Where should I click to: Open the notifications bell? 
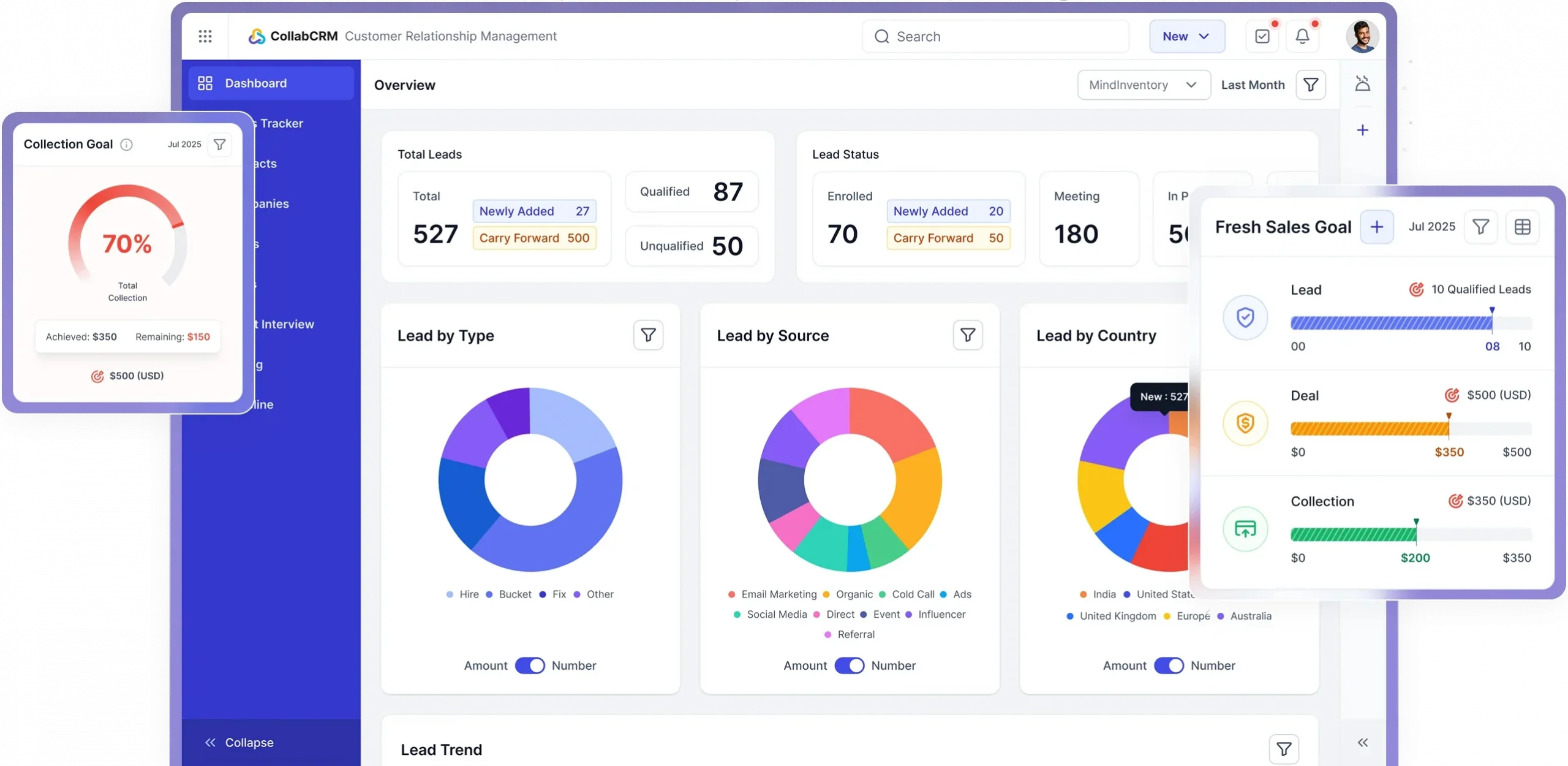coord(1302,36)
